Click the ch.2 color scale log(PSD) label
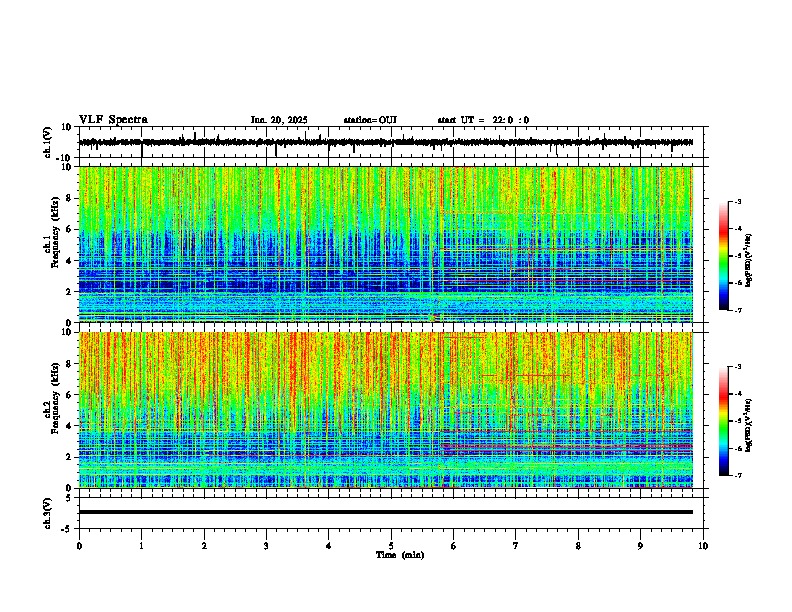The image size is (792, 612). pos(749,425)
